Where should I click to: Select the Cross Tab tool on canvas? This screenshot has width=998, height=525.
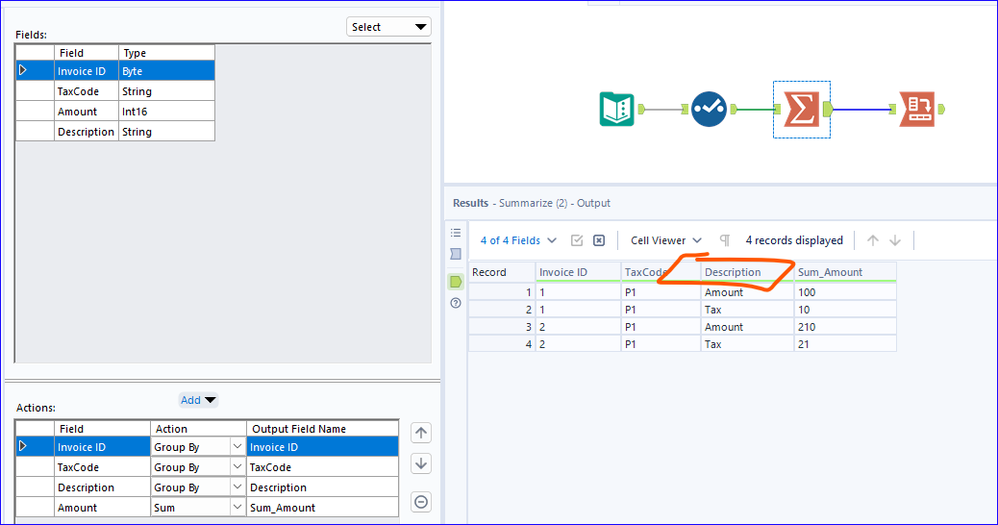[917, 109]
